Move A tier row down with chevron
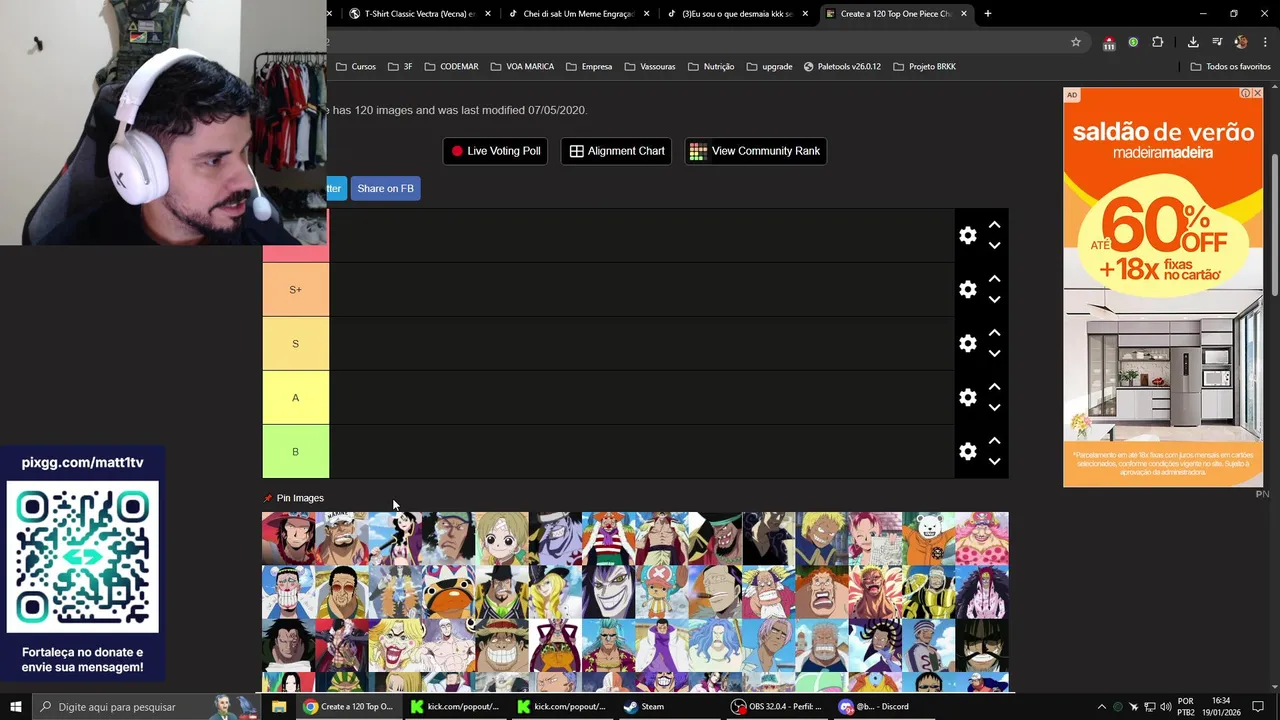1280x720 pixels. [994, 407]
